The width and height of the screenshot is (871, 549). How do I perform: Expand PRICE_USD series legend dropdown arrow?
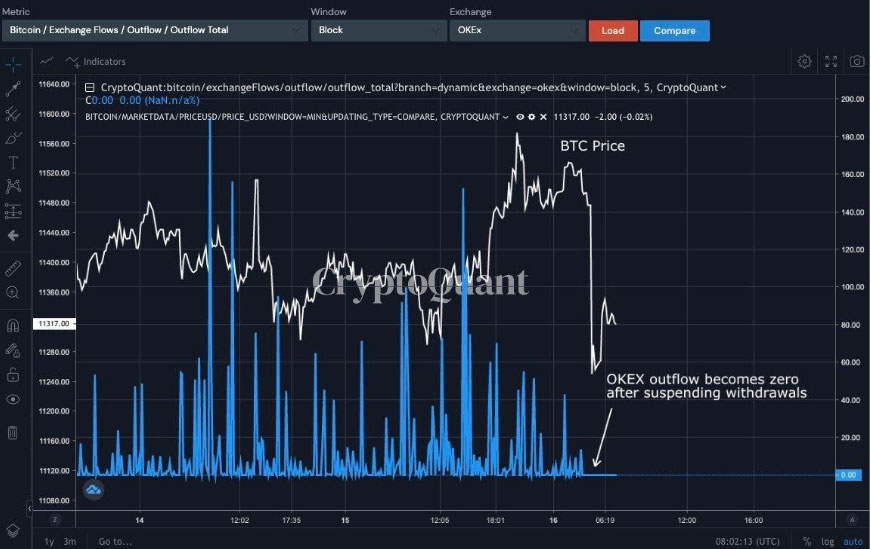coord(505,117)
